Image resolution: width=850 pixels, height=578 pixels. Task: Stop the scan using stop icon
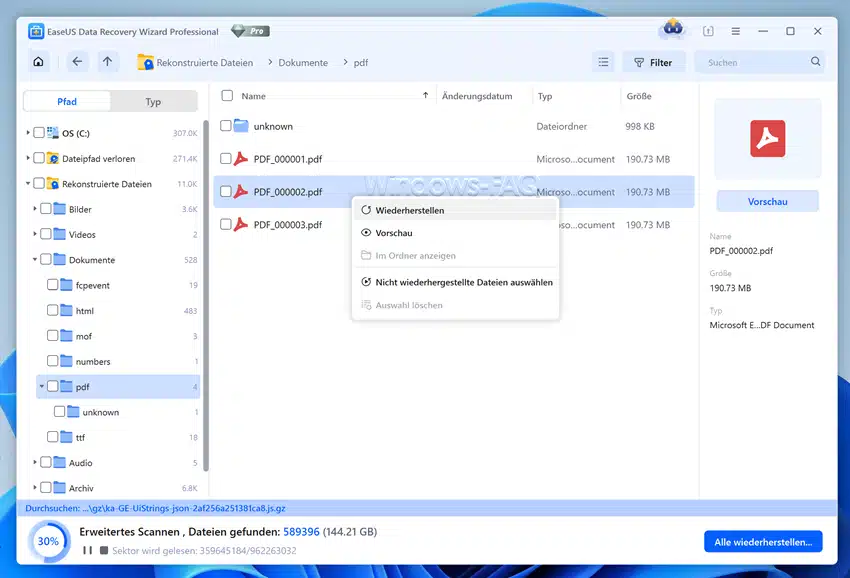(103, 550)
